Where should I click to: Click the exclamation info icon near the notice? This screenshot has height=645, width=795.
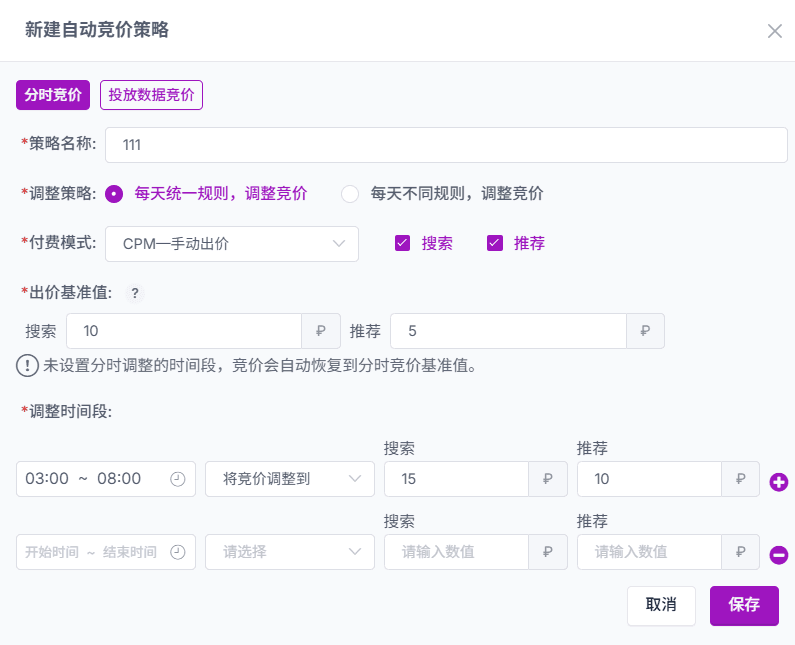click(x=27, y=366)
